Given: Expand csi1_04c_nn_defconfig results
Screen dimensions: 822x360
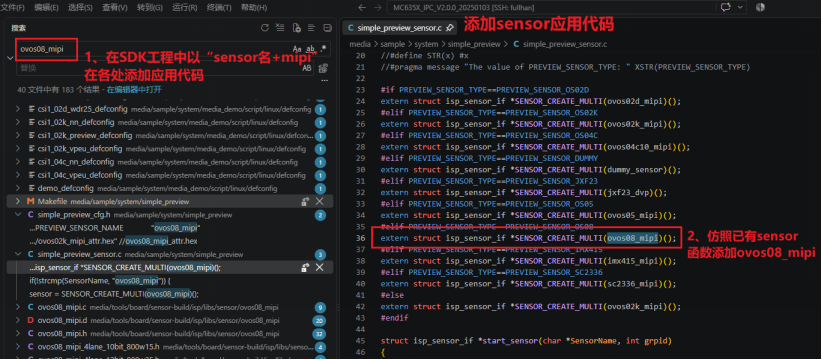Looking at the screenshot, I should pyautogui.click(x=17, y=162).
